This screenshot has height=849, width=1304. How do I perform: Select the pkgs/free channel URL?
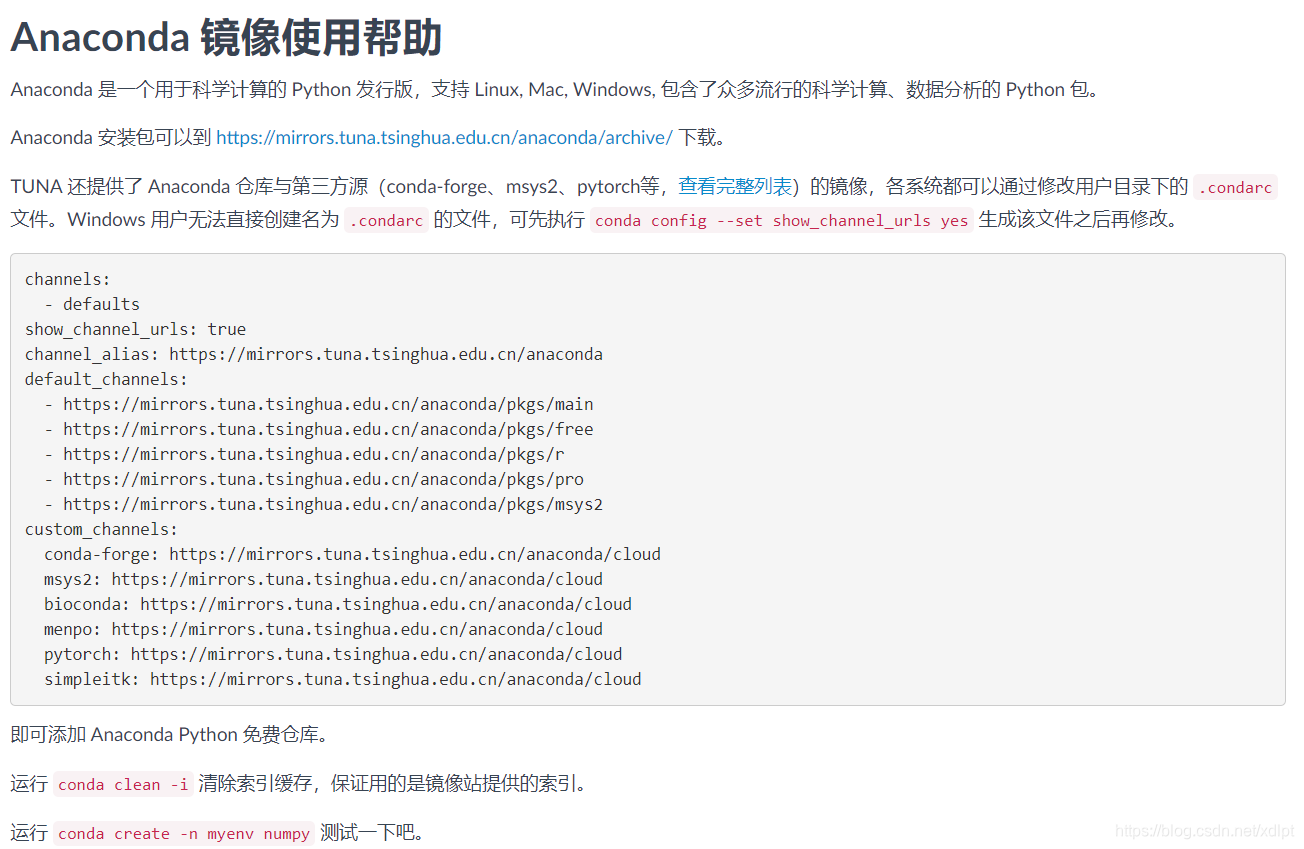pyautogui.click(x=326, y=429)
